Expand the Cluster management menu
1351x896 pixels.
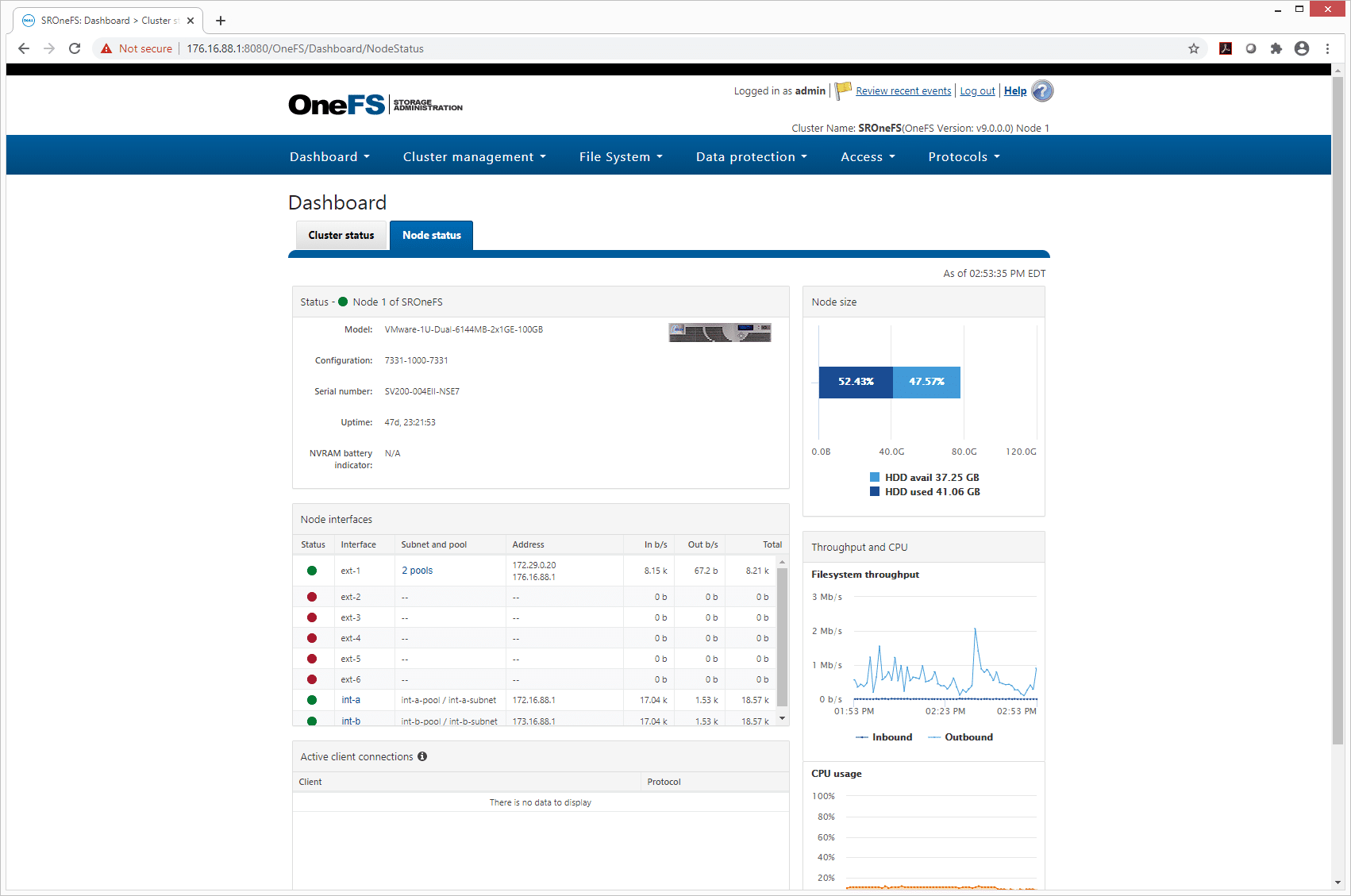click(x=475, y=157)
